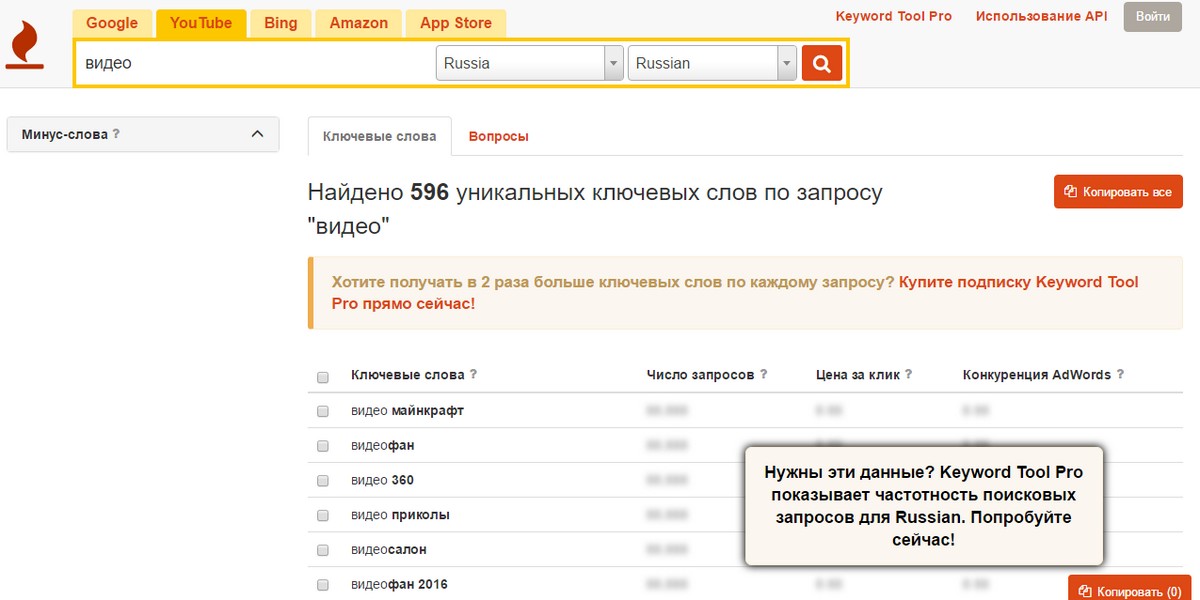Click the Копировать все button

(x=1118, y=192)
